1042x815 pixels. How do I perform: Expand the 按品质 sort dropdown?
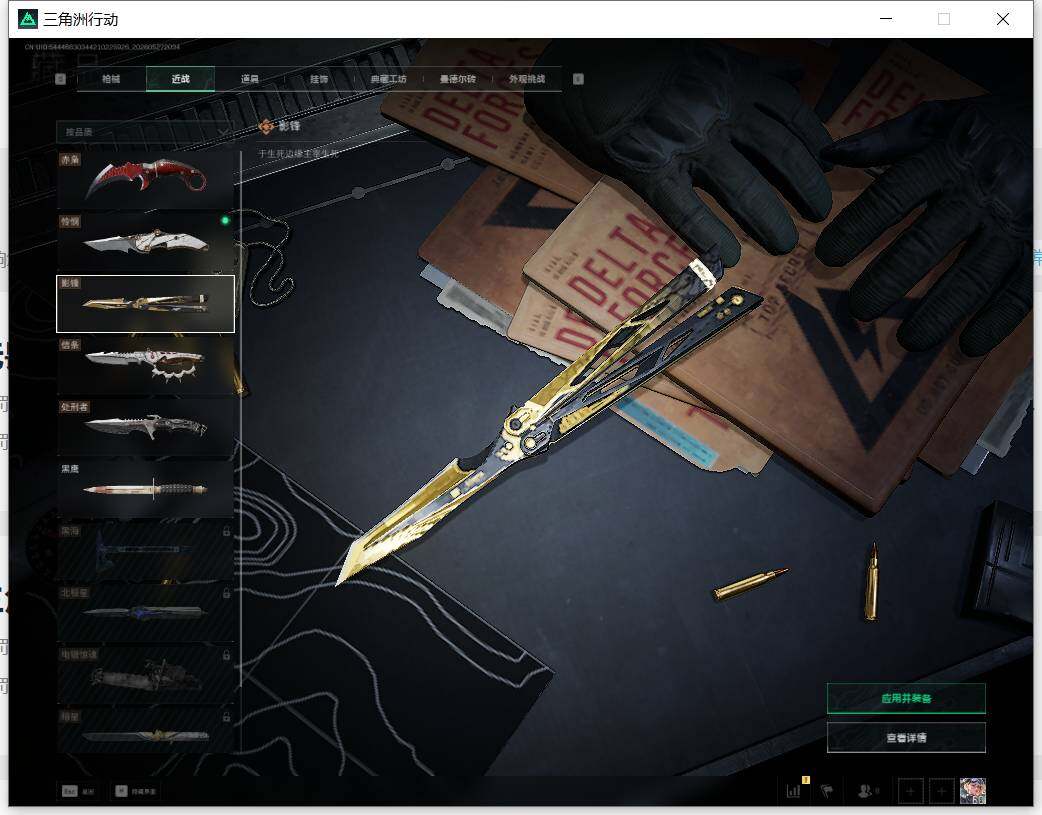[x=146, y=132]
